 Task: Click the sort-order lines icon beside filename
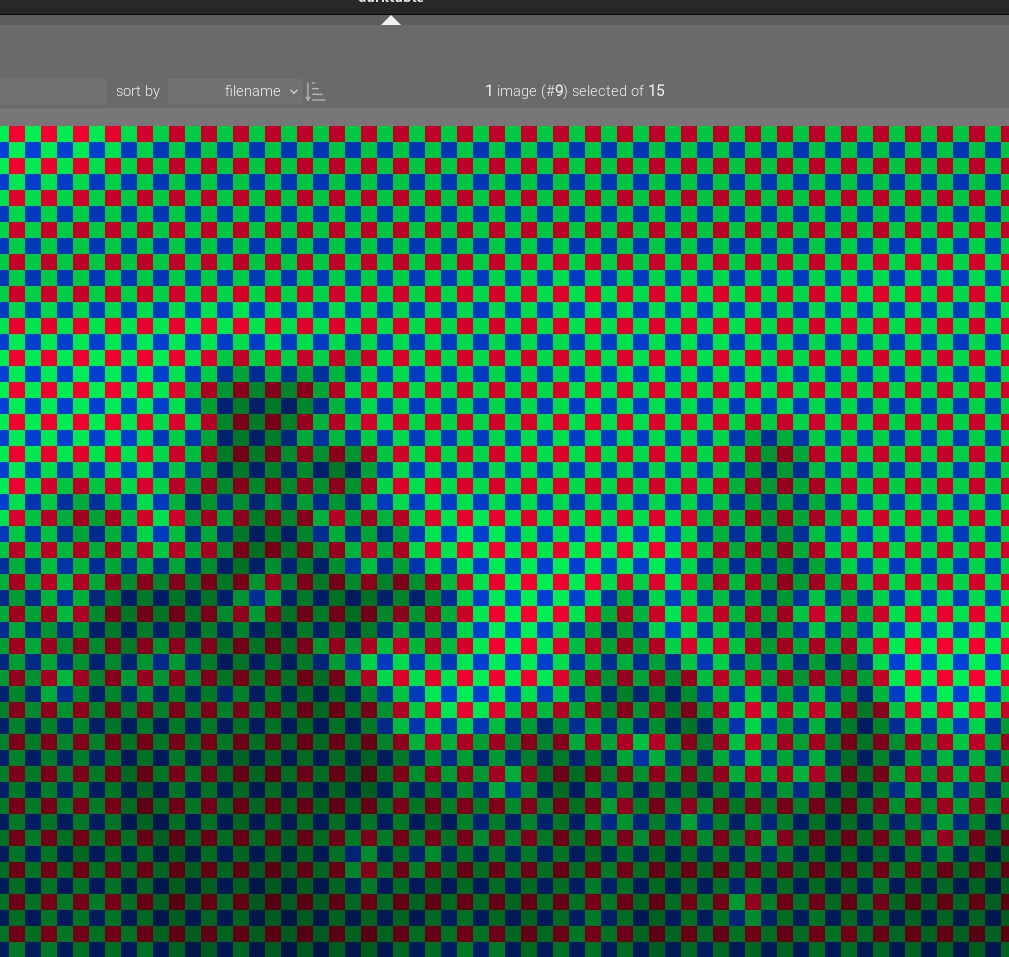tap(315, 91)
